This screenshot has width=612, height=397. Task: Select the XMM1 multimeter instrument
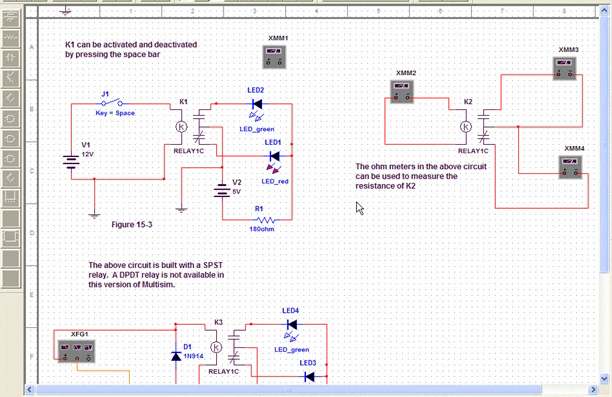[274, 57]
